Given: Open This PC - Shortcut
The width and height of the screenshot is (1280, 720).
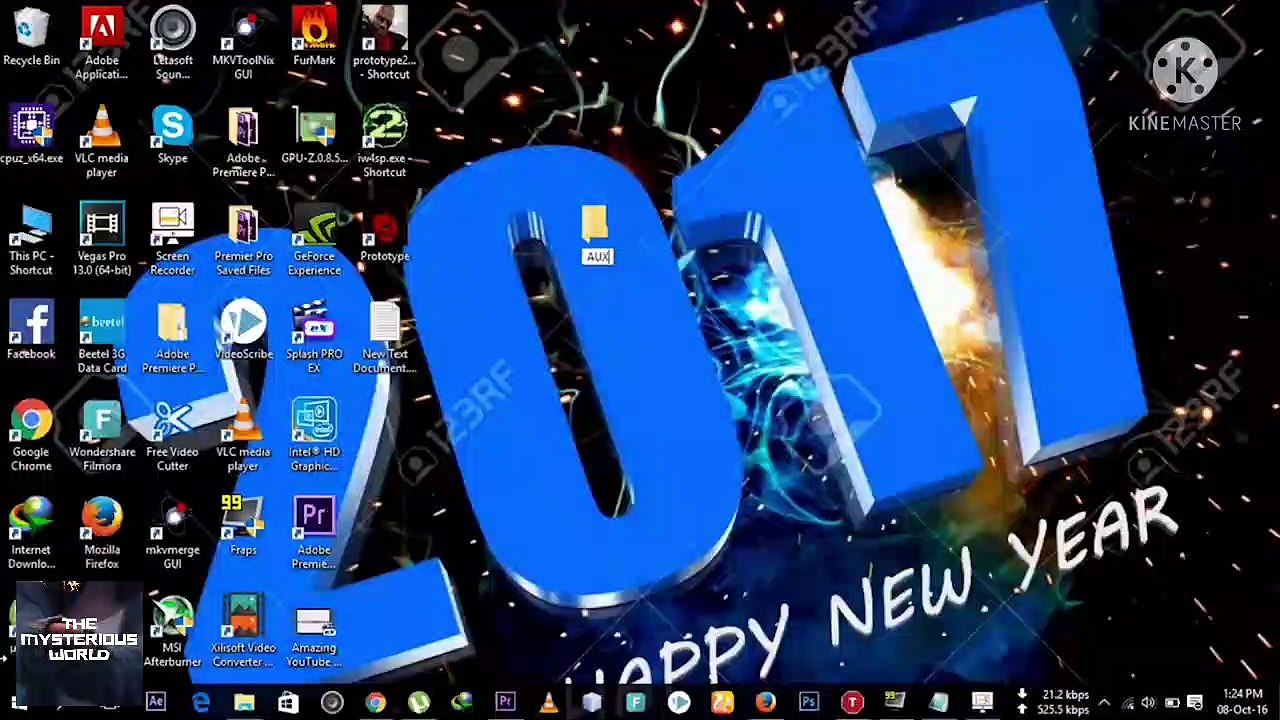Looking at the screenshot, I should (x=31, y=240).
